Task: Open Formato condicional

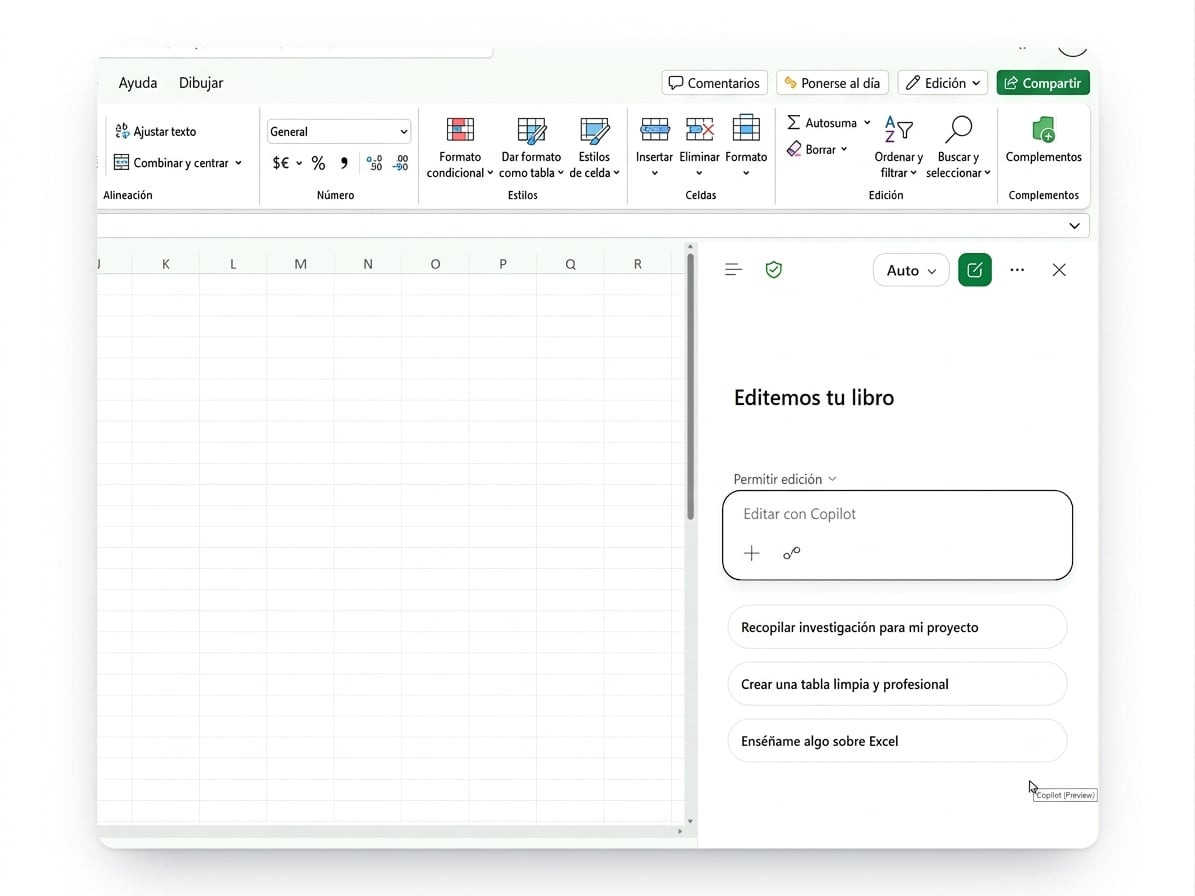Action: [460, 148]
